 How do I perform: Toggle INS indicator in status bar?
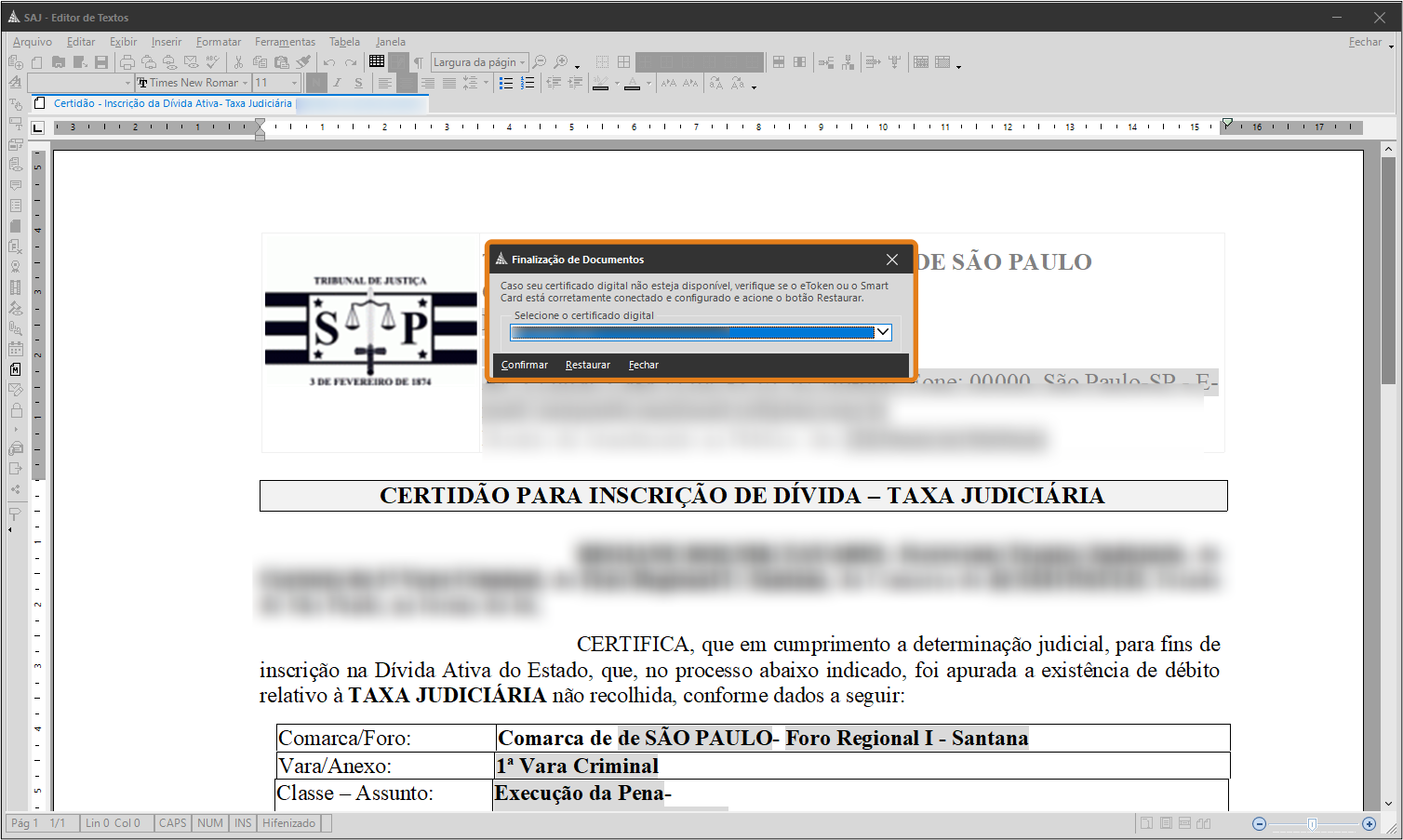[x=243, y=823]
